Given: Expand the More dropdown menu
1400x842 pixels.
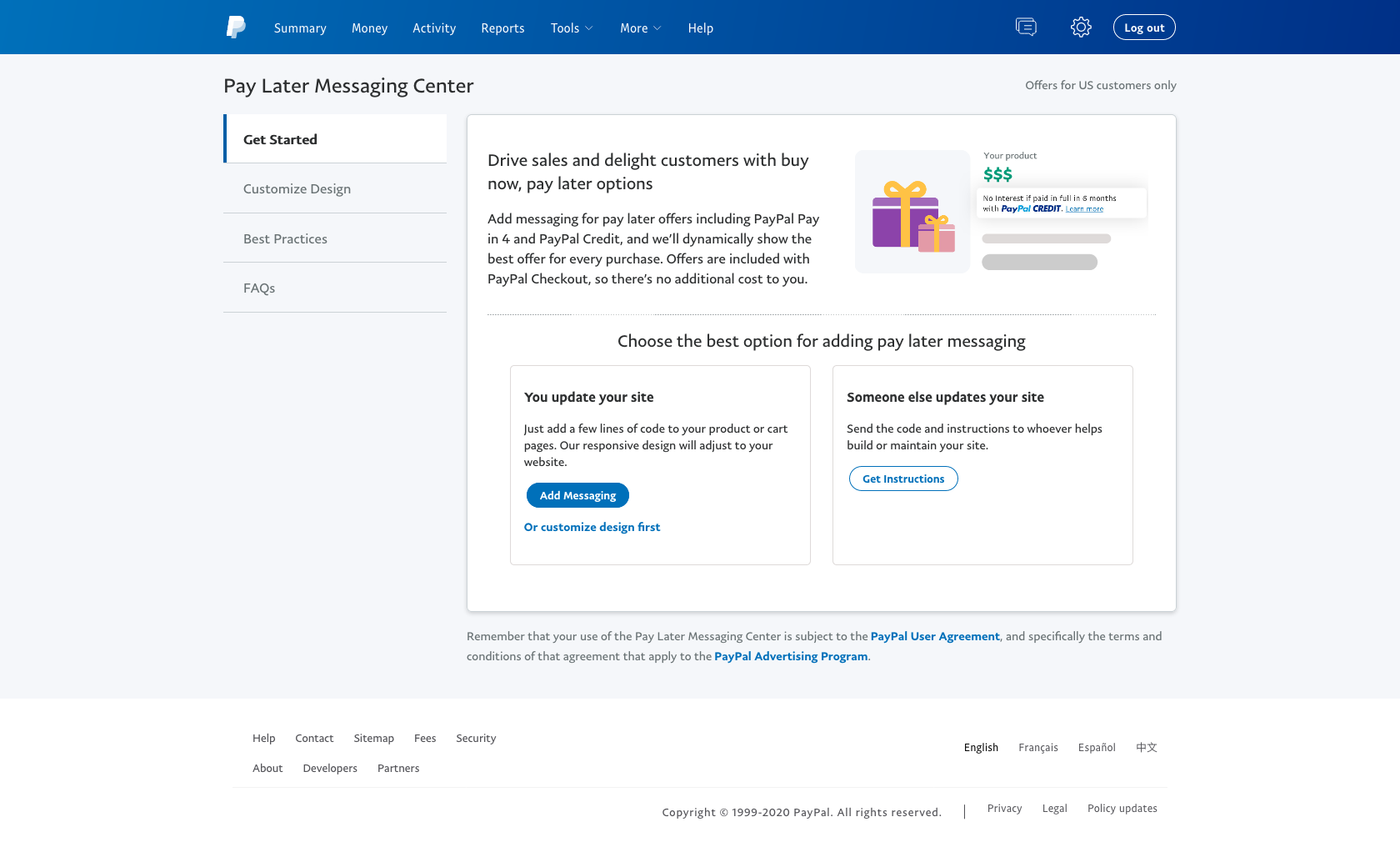Looking at the screenshot, I should pyautogui.click(x=641, y=28).
